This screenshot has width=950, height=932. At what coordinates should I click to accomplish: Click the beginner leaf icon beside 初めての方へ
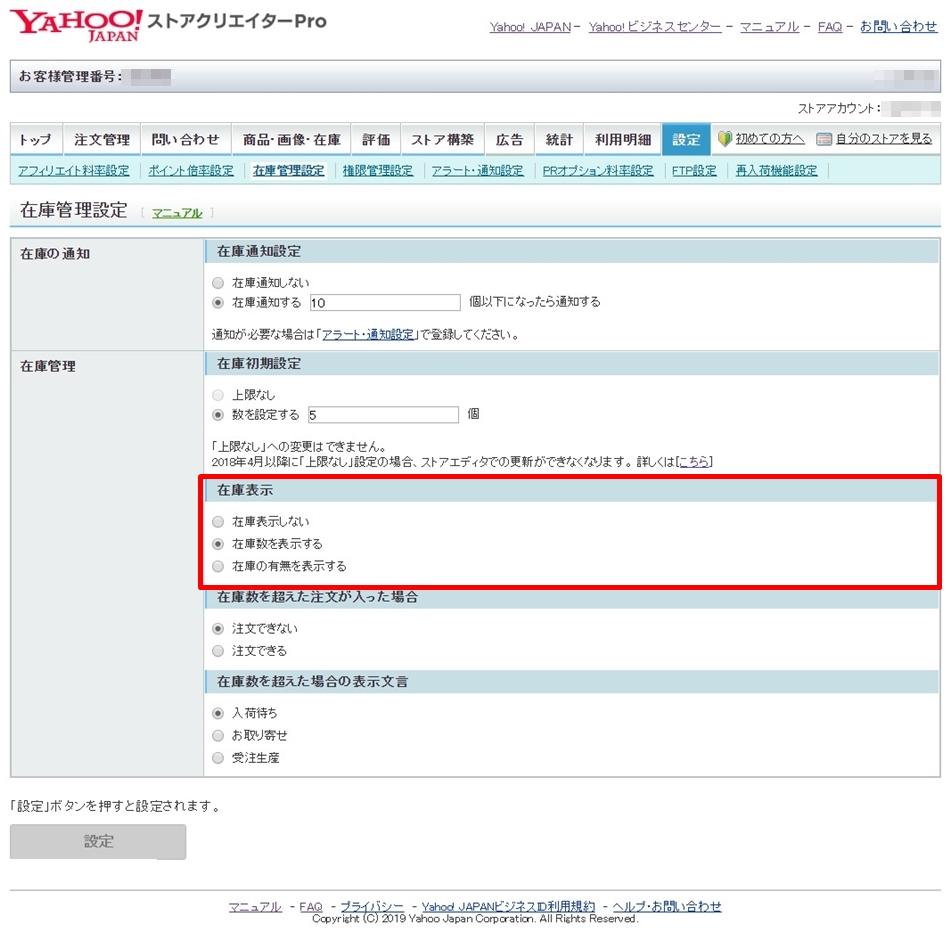click(725, 139)
